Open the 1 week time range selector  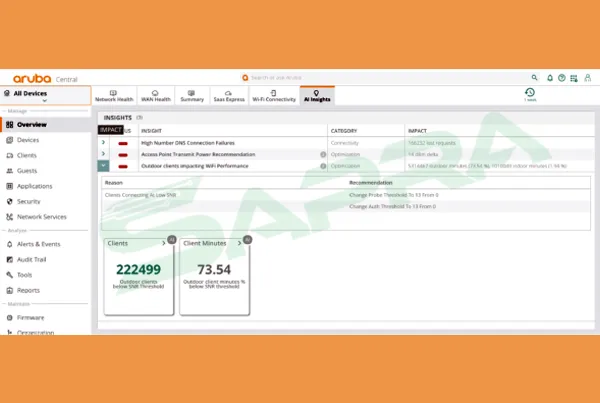(x=530, y=95)
